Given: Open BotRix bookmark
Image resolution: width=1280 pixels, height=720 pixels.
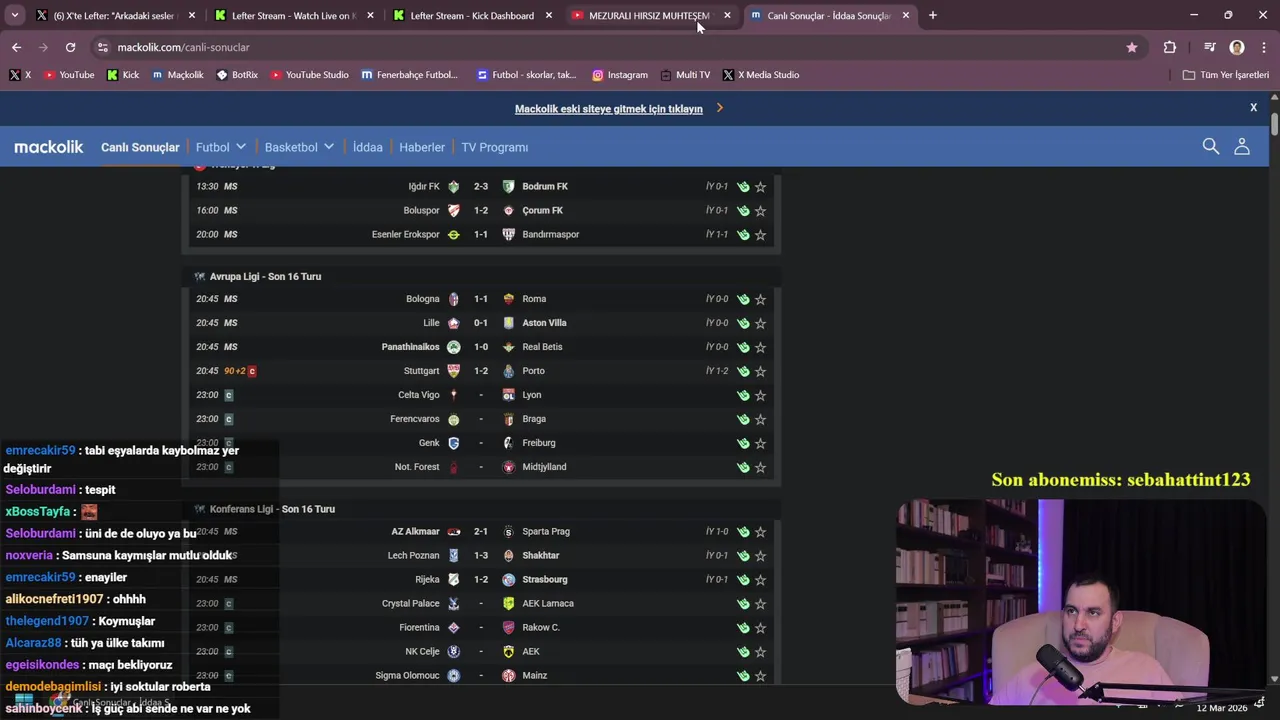Looking at the screenshot, I should pos(237,75).
